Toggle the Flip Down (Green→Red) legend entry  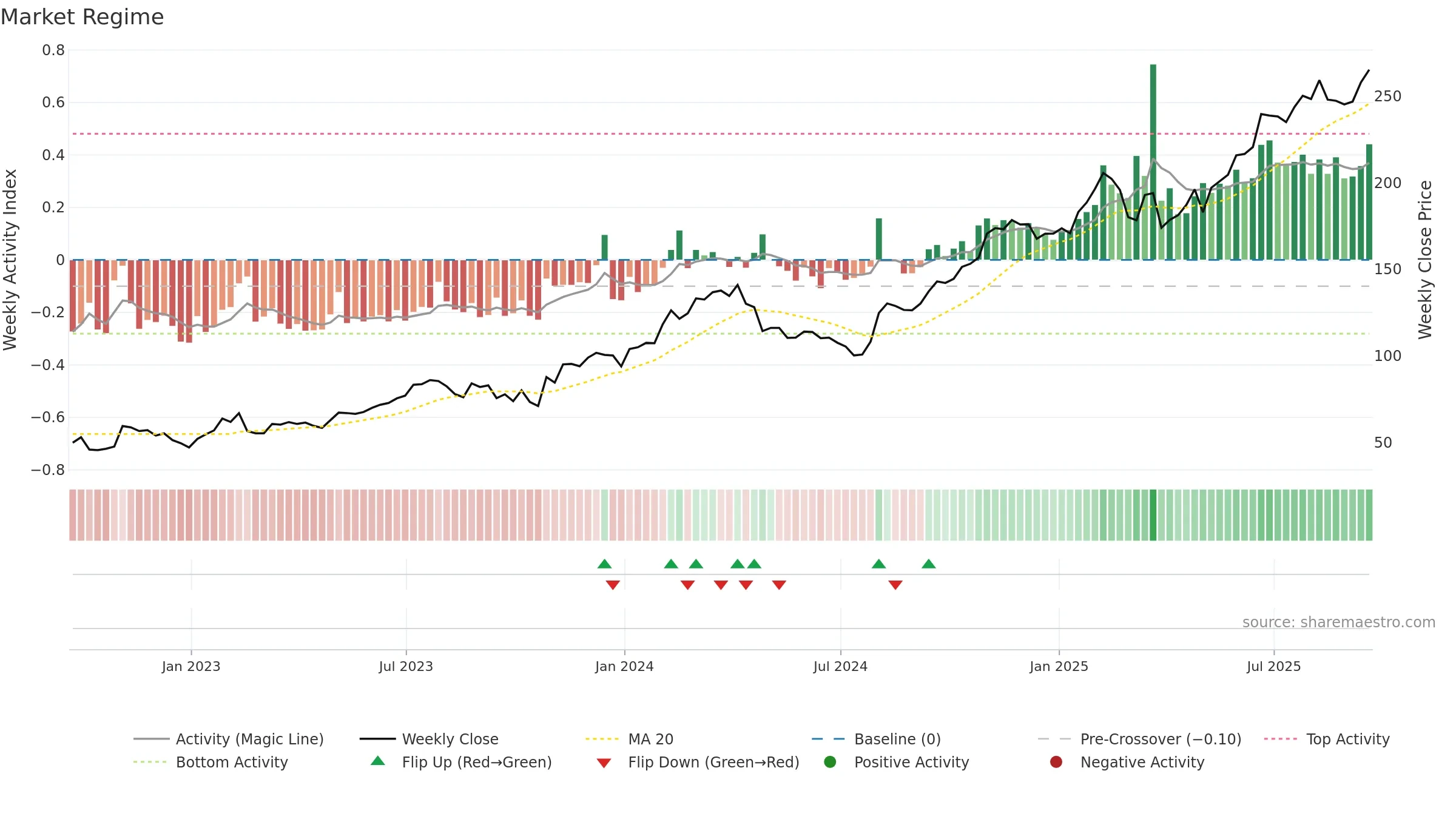coord(698,762)
